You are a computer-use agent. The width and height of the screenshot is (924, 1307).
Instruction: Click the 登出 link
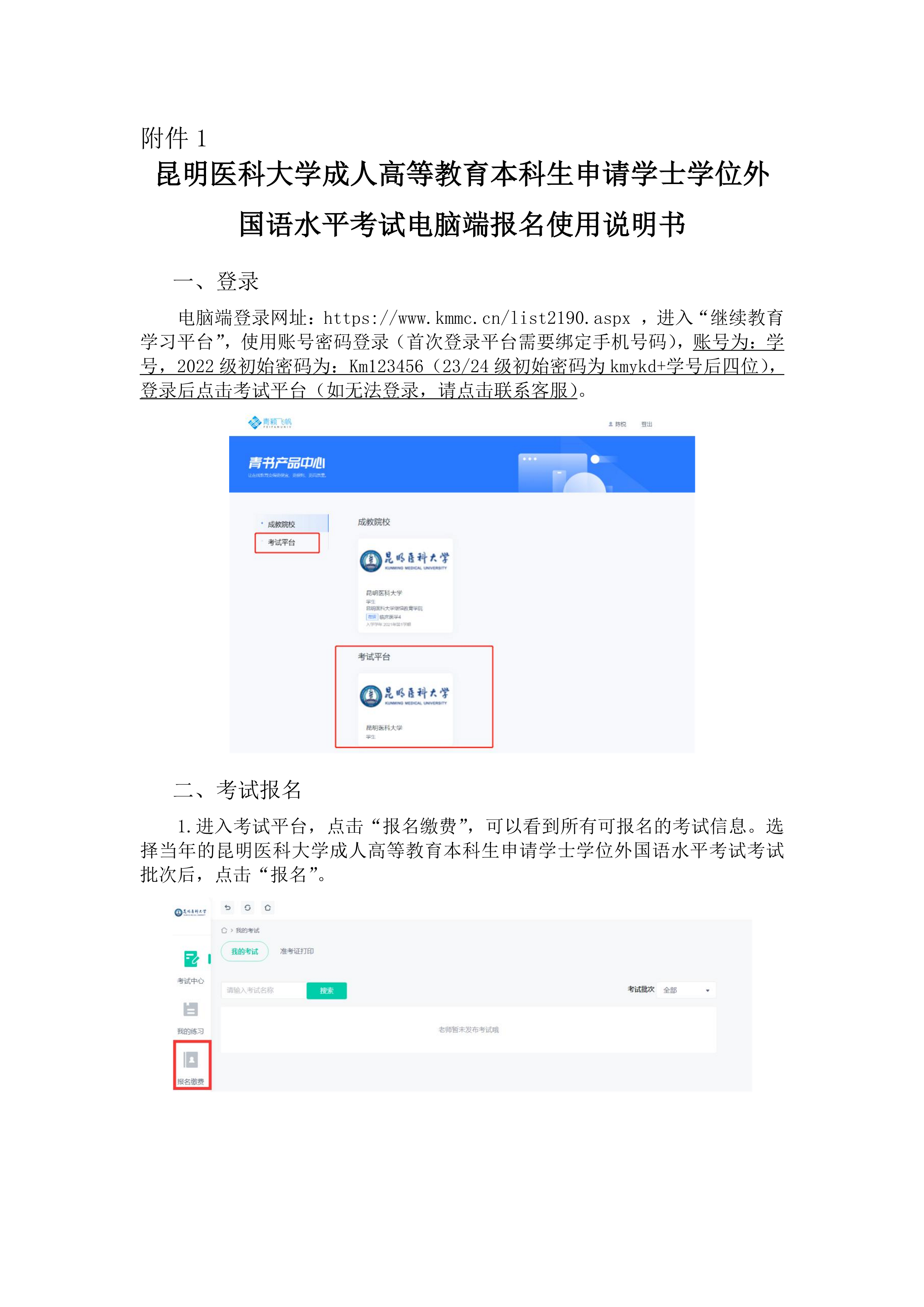pyautogui.click(x=647, y=424)
